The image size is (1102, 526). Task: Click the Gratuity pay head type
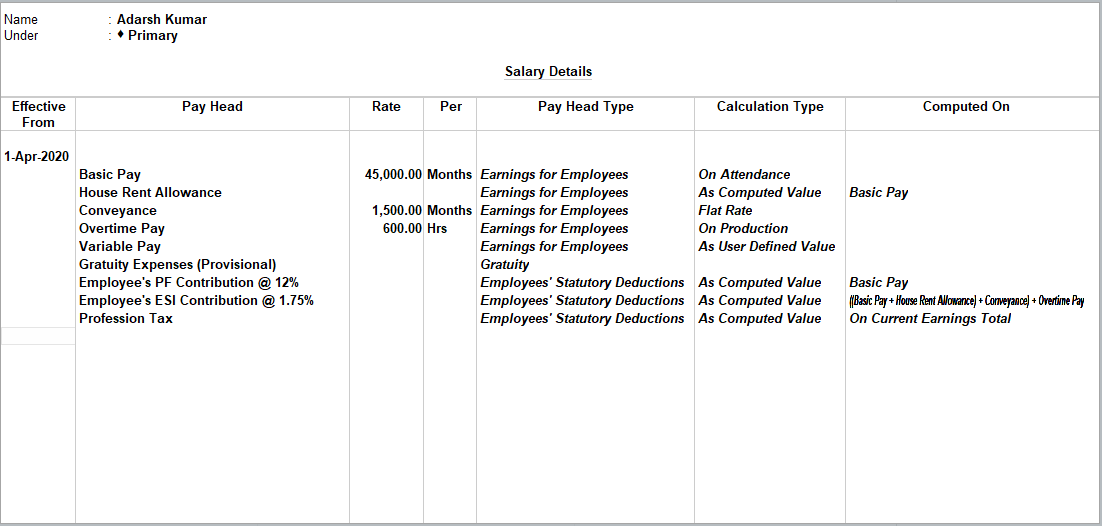tap(505, 264)
